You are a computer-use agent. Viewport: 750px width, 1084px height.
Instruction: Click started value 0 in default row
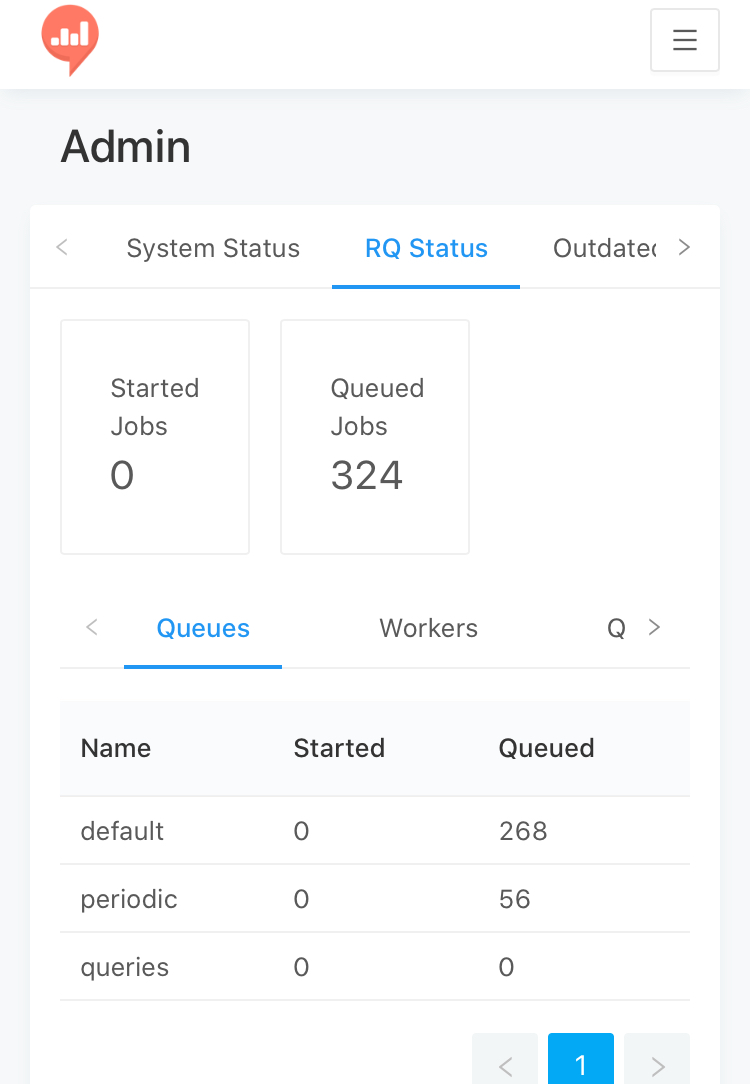point(301,831)
